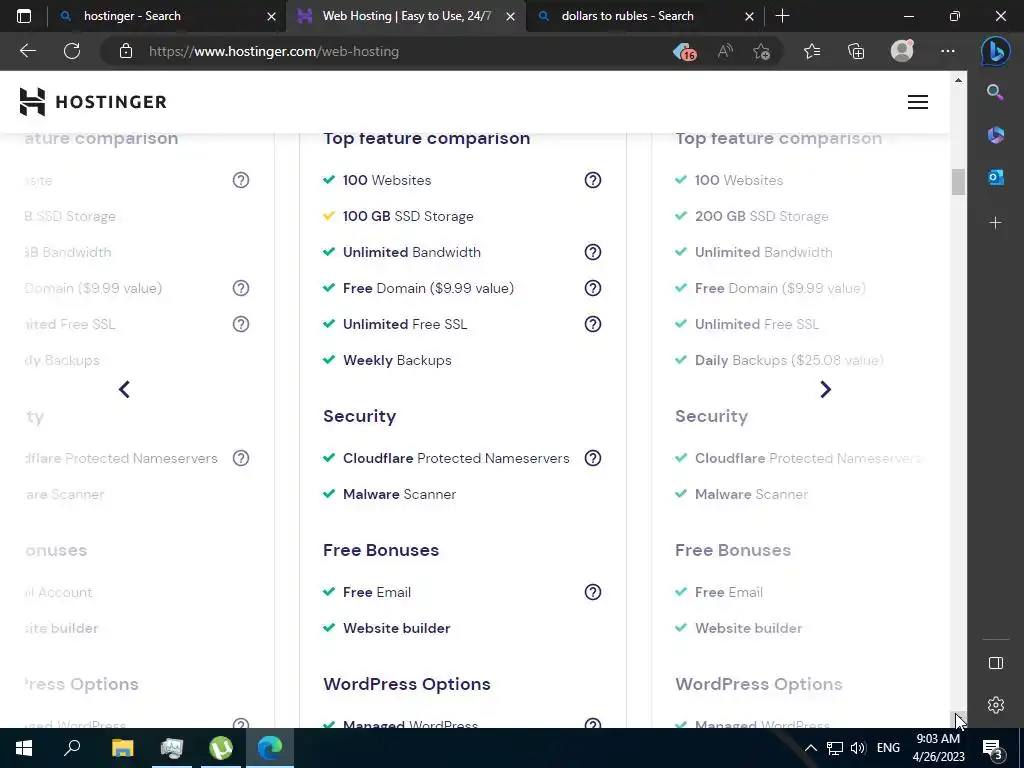
Task: Open sidebar search icon
Action: (995, 92)
